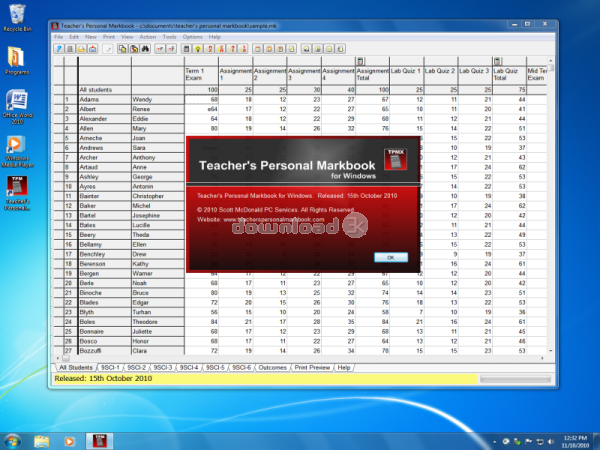Click the Windows Start orb
The width and height of the screenshot is (600, 450).
[12, 441]
